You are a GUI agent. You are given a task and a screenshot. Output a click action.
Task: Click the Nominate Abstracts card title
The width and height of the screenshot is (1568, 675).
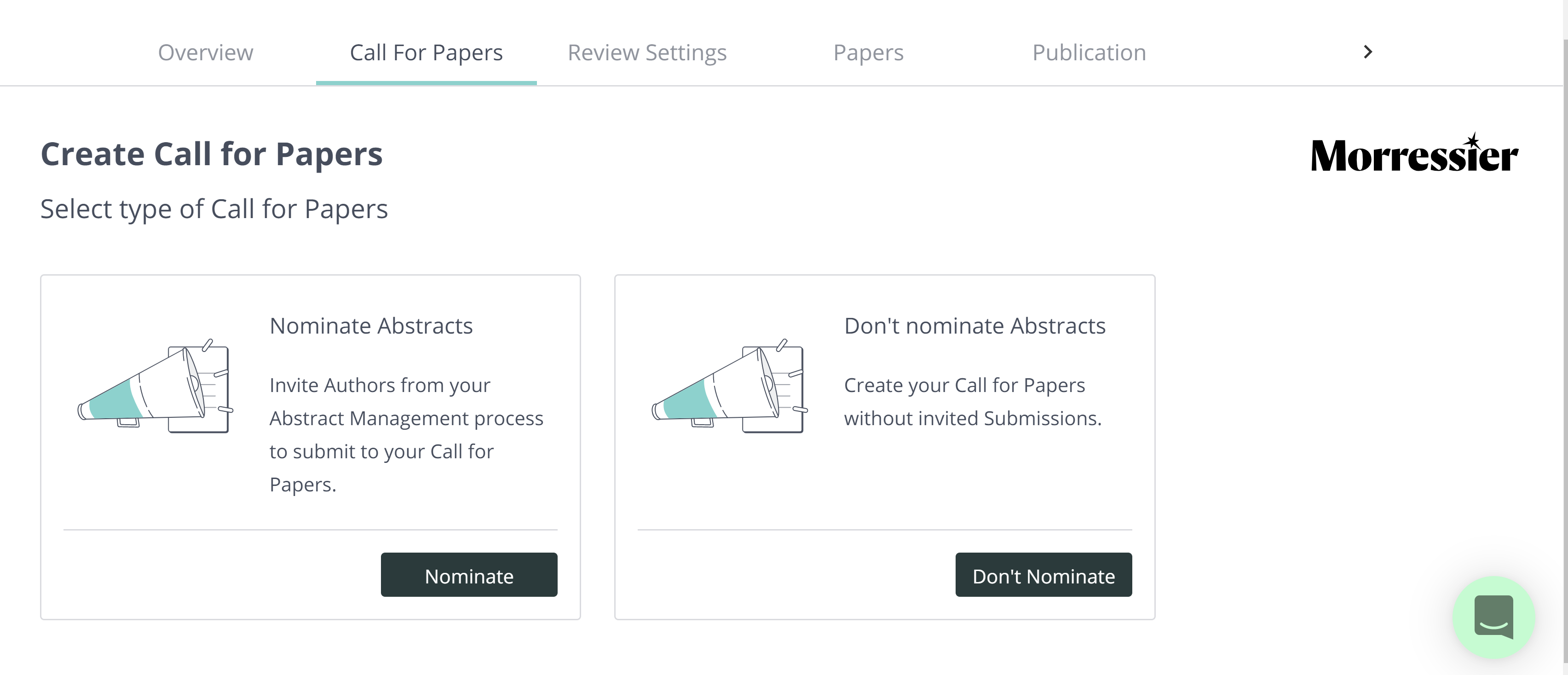(371, 326)
